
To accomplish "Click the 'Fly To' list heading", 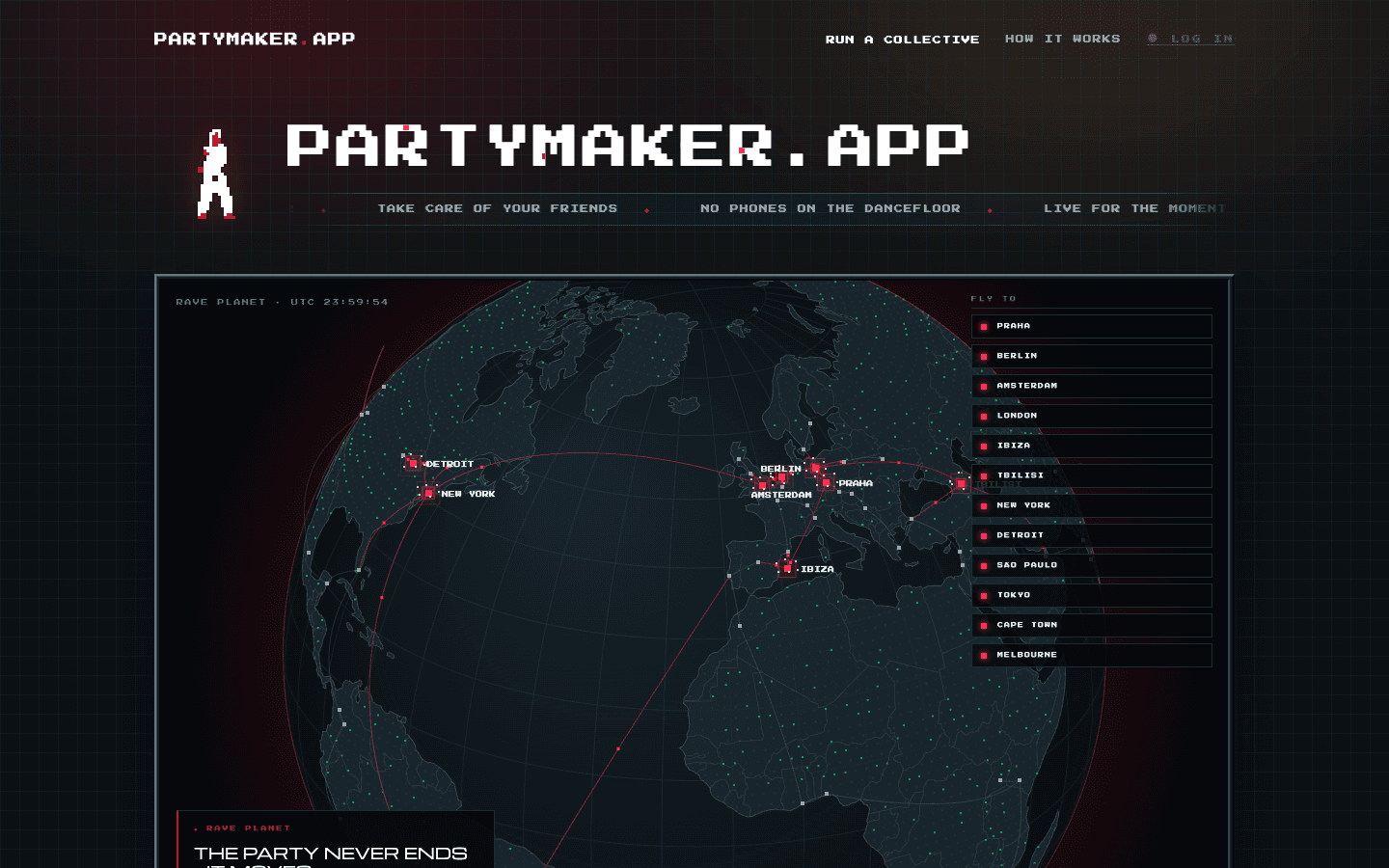I will [994, 299].
